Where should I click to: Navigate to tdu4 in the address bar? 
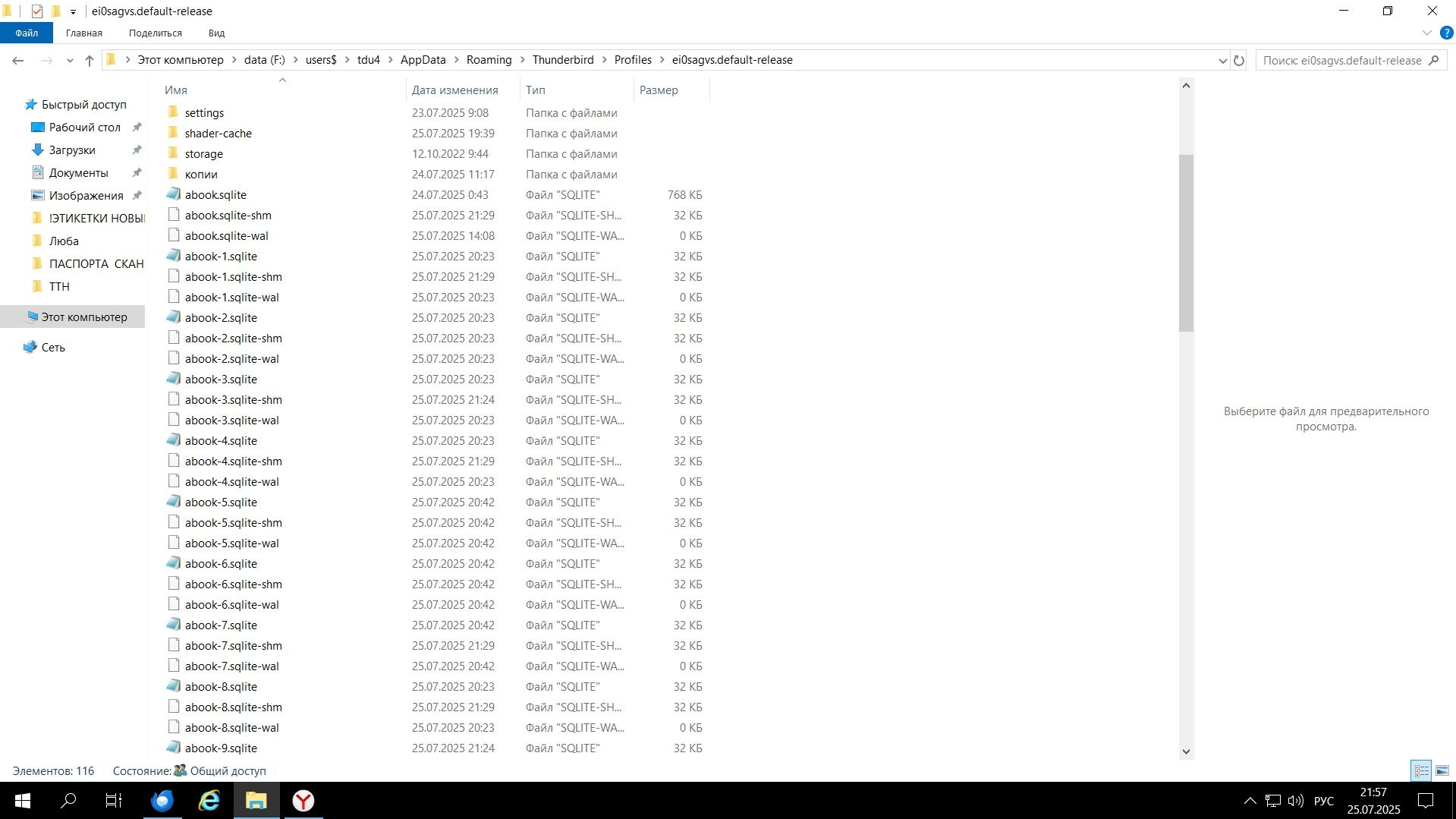point(369,60)
